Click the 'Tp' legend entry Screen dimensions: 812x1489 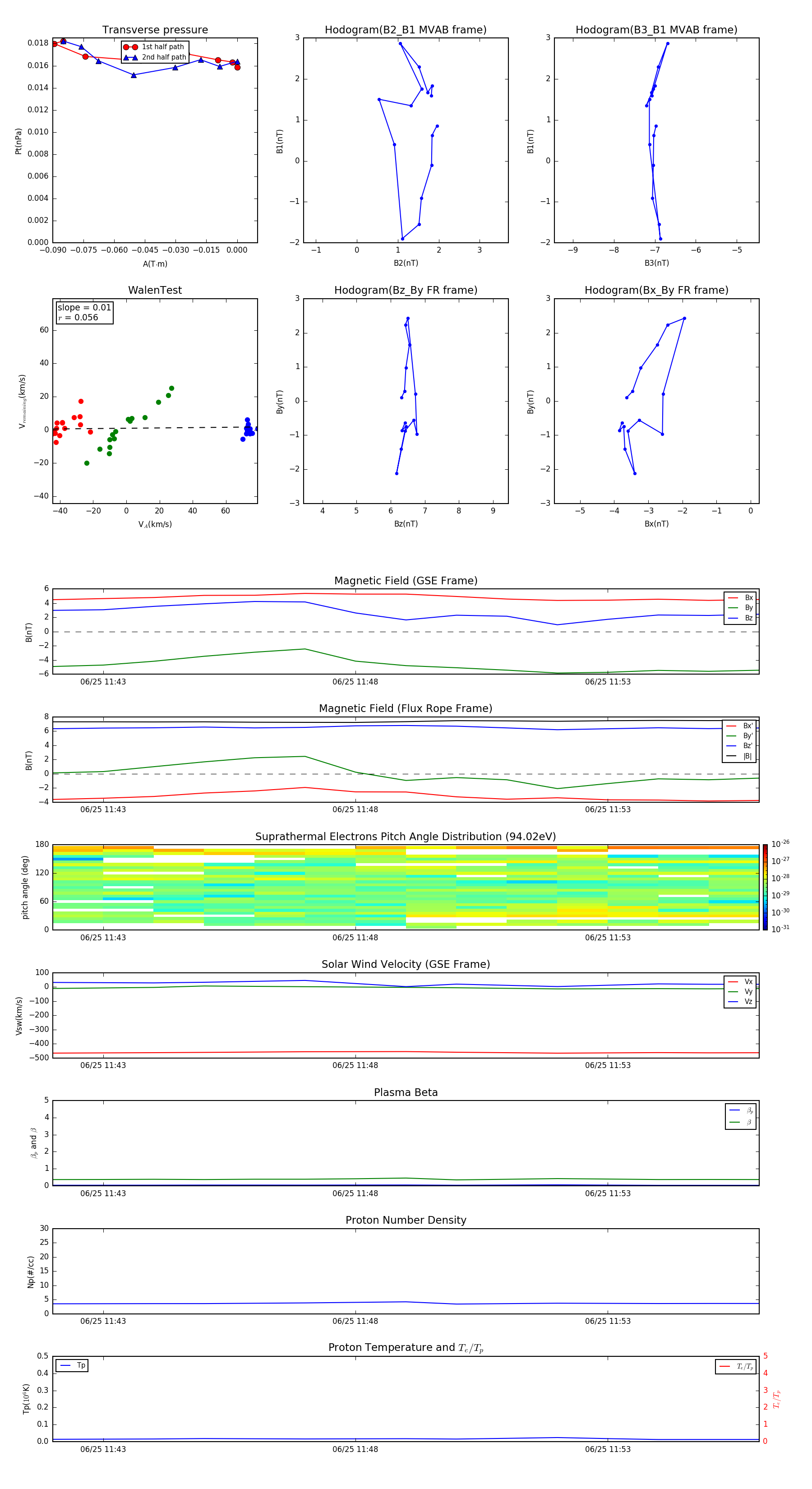pos(72,1365)
